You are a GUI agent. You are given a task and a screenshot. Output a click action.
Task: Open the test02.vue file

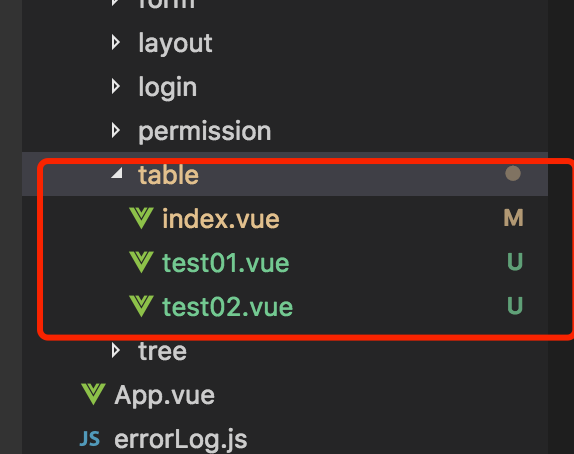227,307
